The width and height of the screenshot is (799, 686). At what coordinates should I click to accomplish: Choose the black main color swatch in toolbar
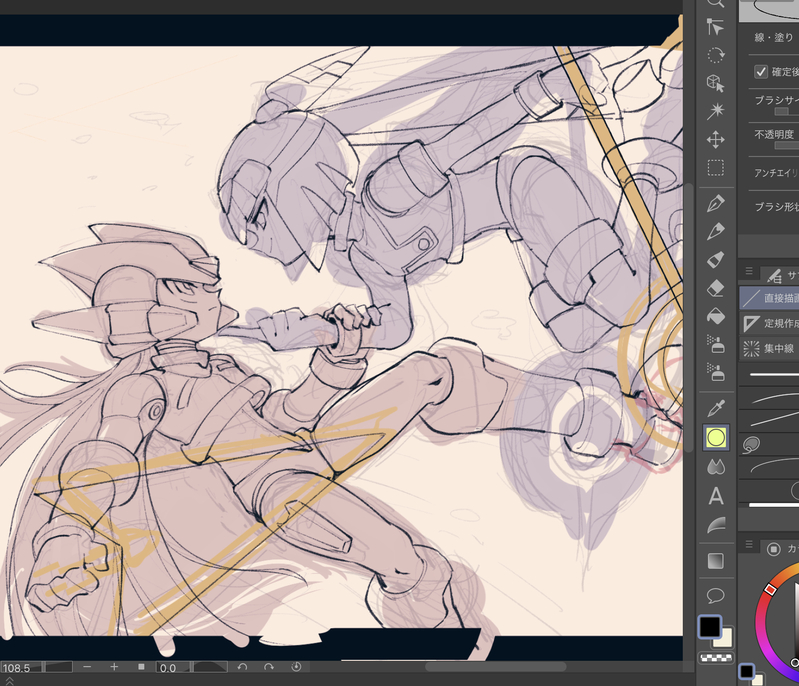pyautogui.click(x=709, y=627)
